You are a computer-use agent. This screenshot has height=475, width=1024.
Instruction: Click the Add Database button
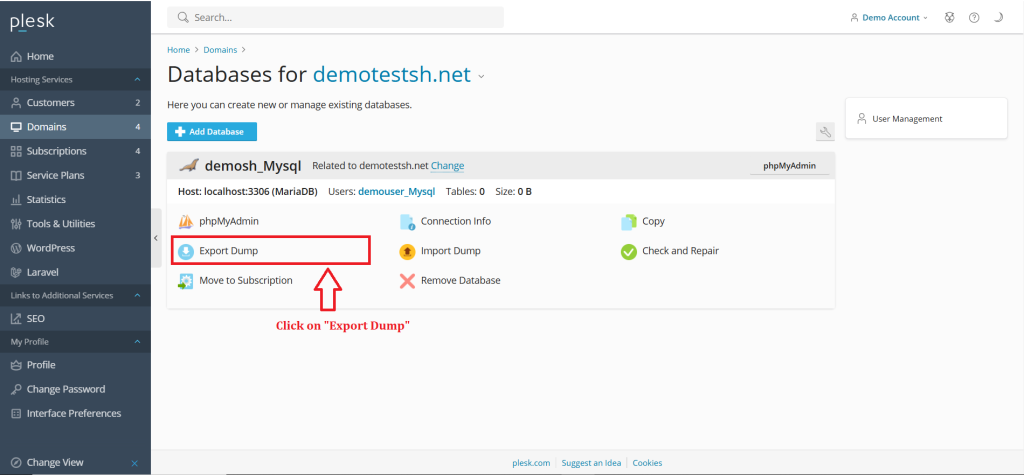click(x=212, y=131)
